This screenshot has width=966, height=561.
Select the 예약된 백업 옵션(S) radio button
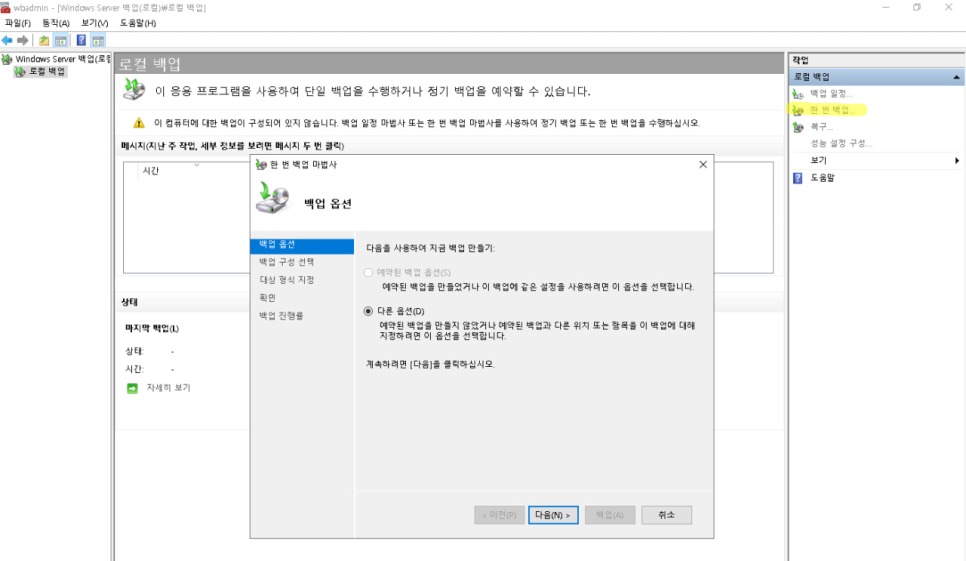369,272
